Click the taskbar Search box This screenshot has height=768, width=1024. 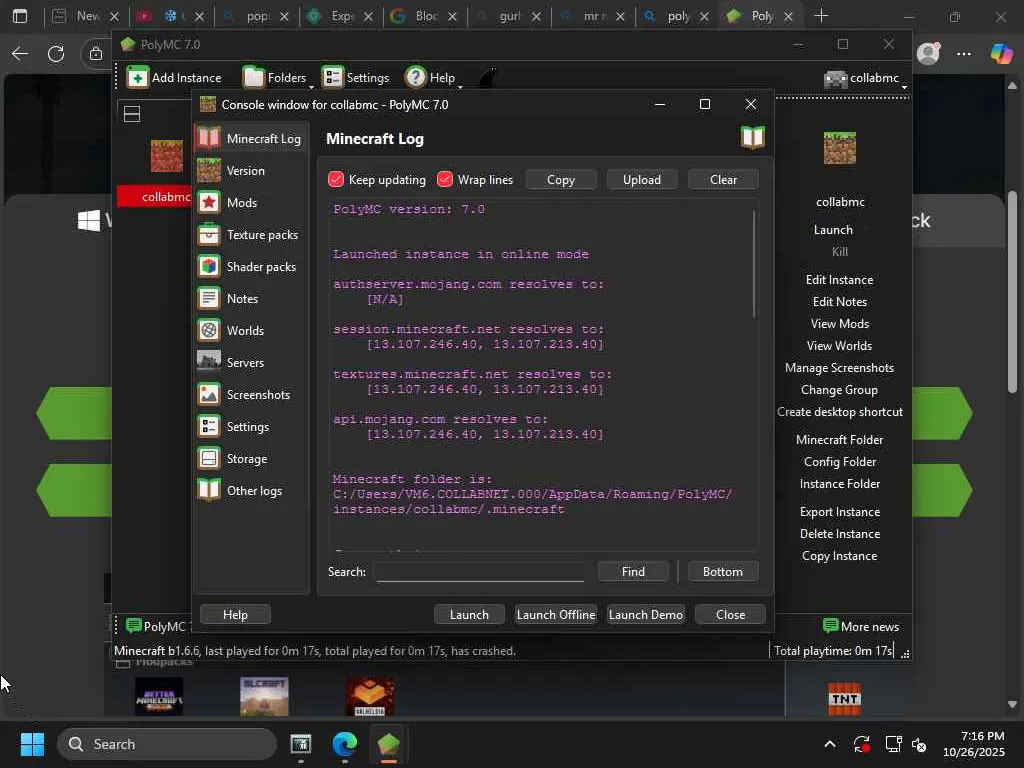[x=167, y=744]
